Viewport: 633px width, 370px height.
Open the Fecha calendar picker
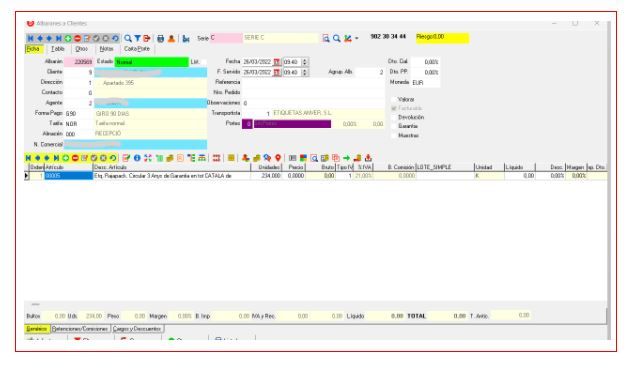pos(277,62)
